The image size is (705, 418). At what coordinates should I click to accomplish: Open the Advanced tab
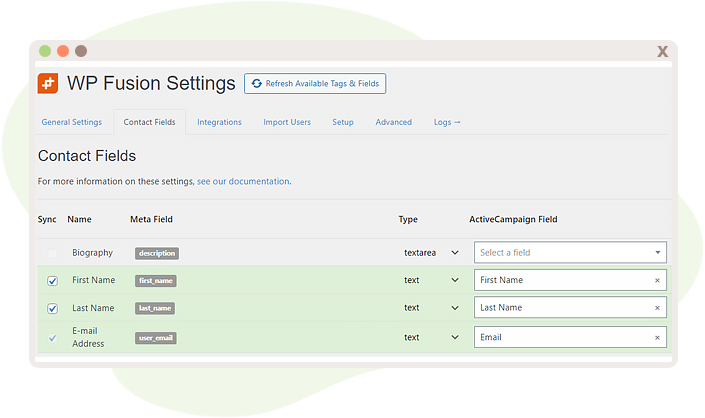(394, 122)
